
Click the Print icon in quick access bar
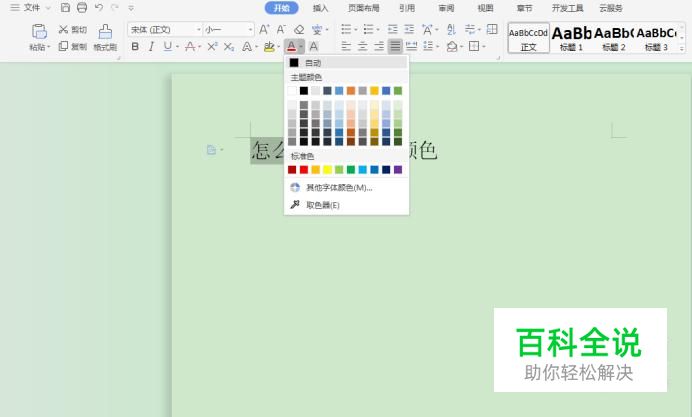click(x=82, y=8)
